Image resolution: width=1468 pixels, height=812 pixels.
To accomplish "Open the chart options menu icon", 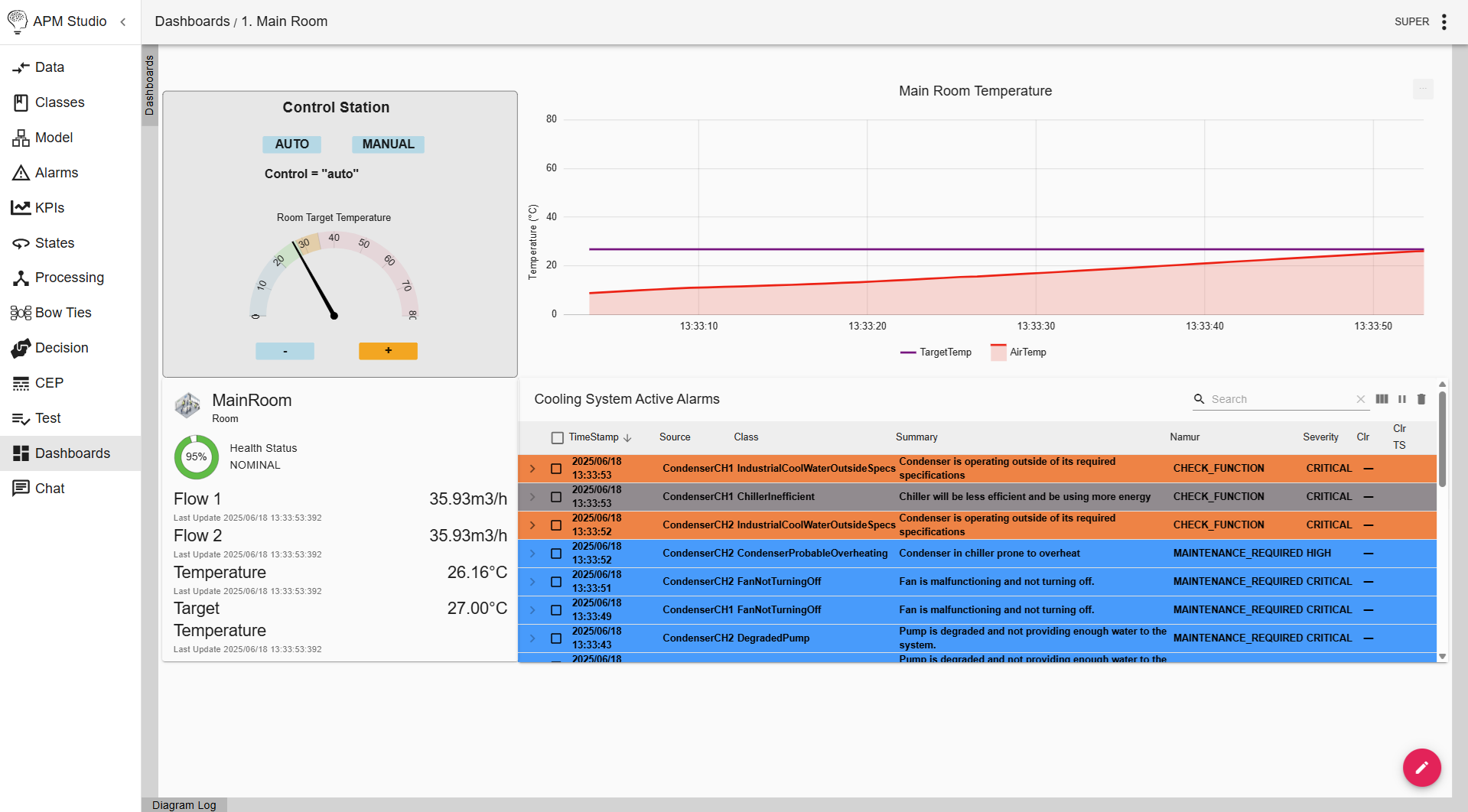I will [1423, 89].
